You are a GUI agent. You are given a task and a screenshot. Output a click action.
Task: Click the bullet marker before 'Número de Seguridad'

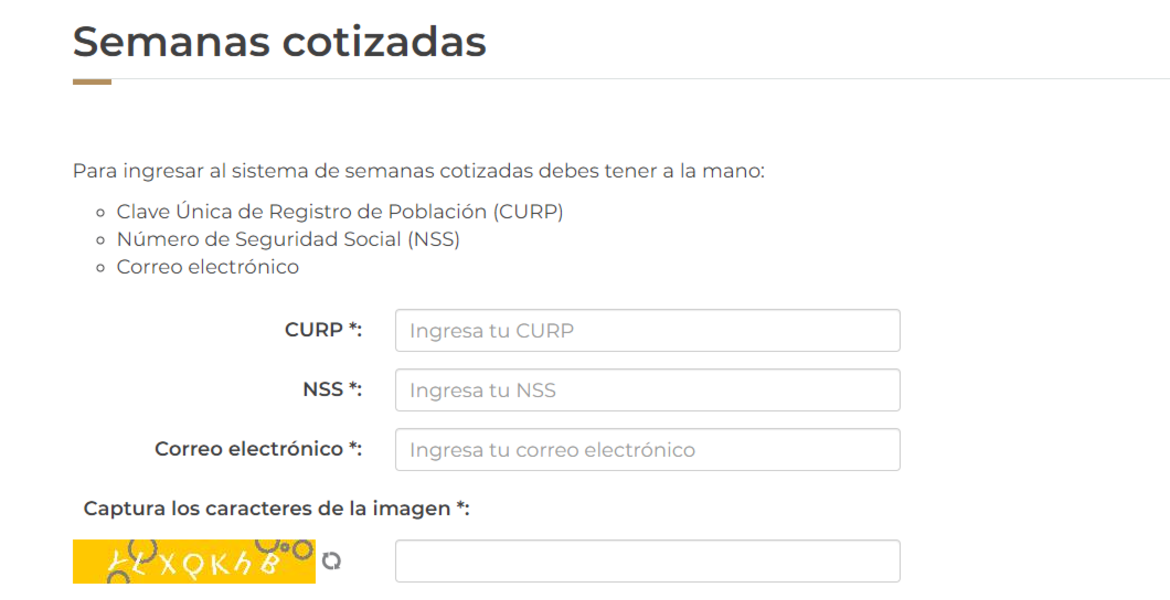point(101,241)
